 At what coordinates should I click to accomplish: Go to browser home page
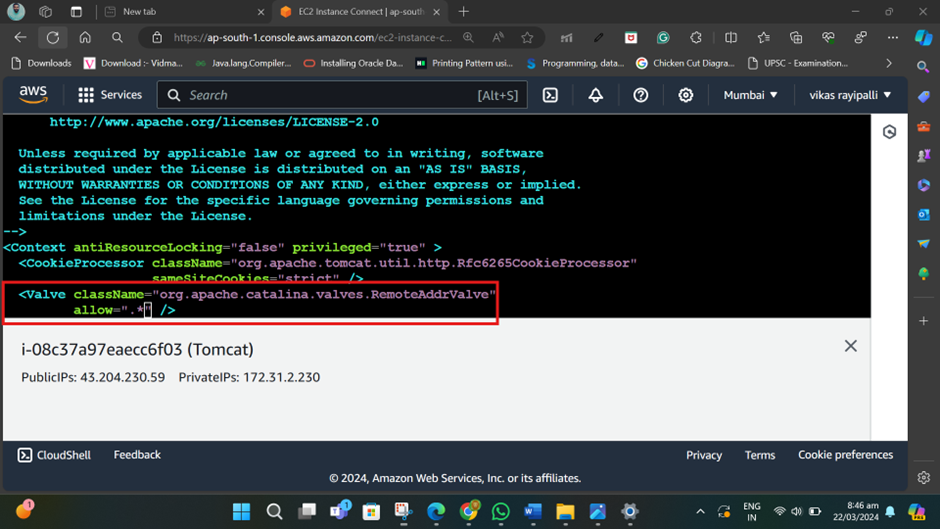tap(85, 38)
